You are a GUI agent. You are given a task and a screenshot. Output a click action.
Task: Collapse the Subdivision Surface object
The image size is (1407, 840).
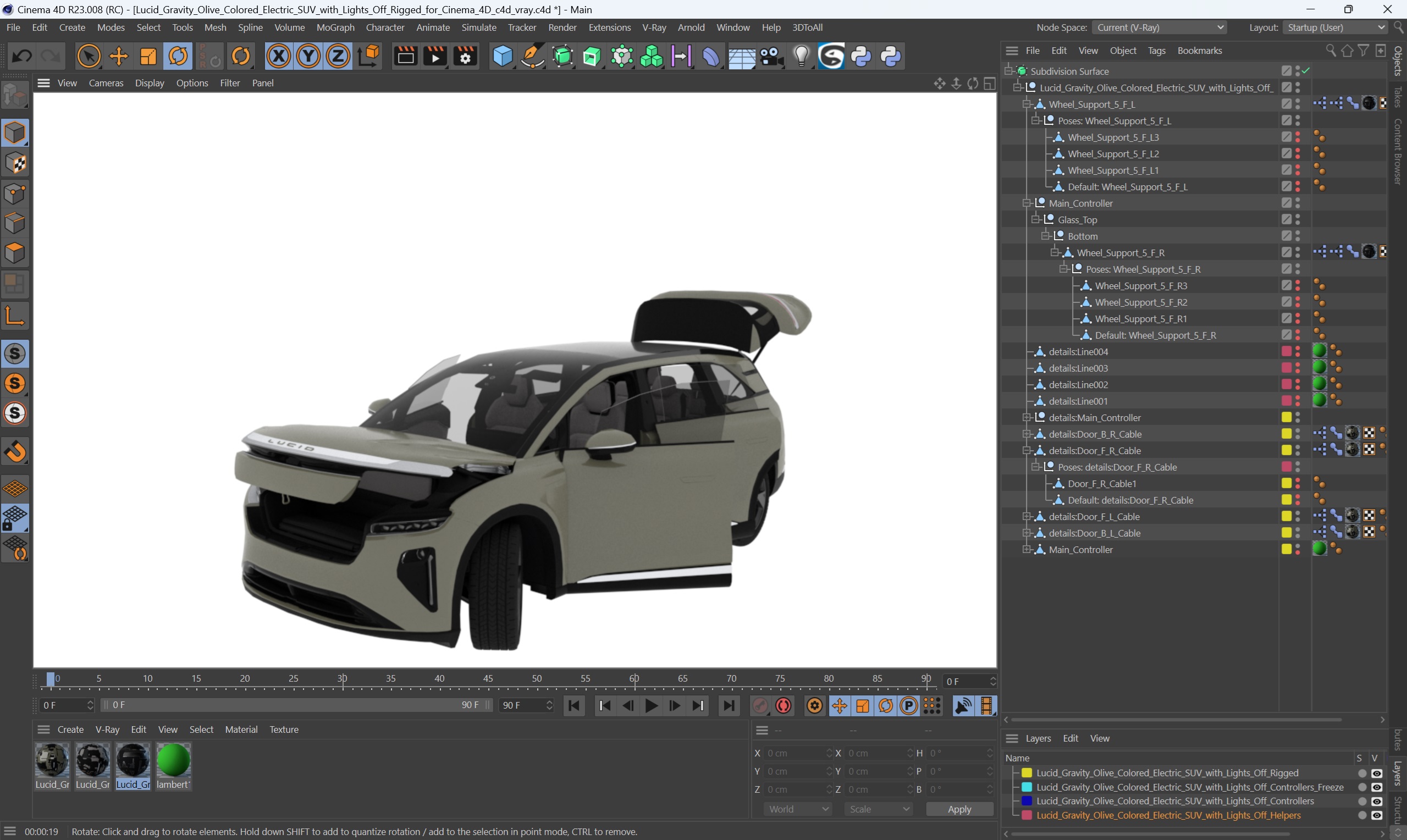click(1008, 71)
